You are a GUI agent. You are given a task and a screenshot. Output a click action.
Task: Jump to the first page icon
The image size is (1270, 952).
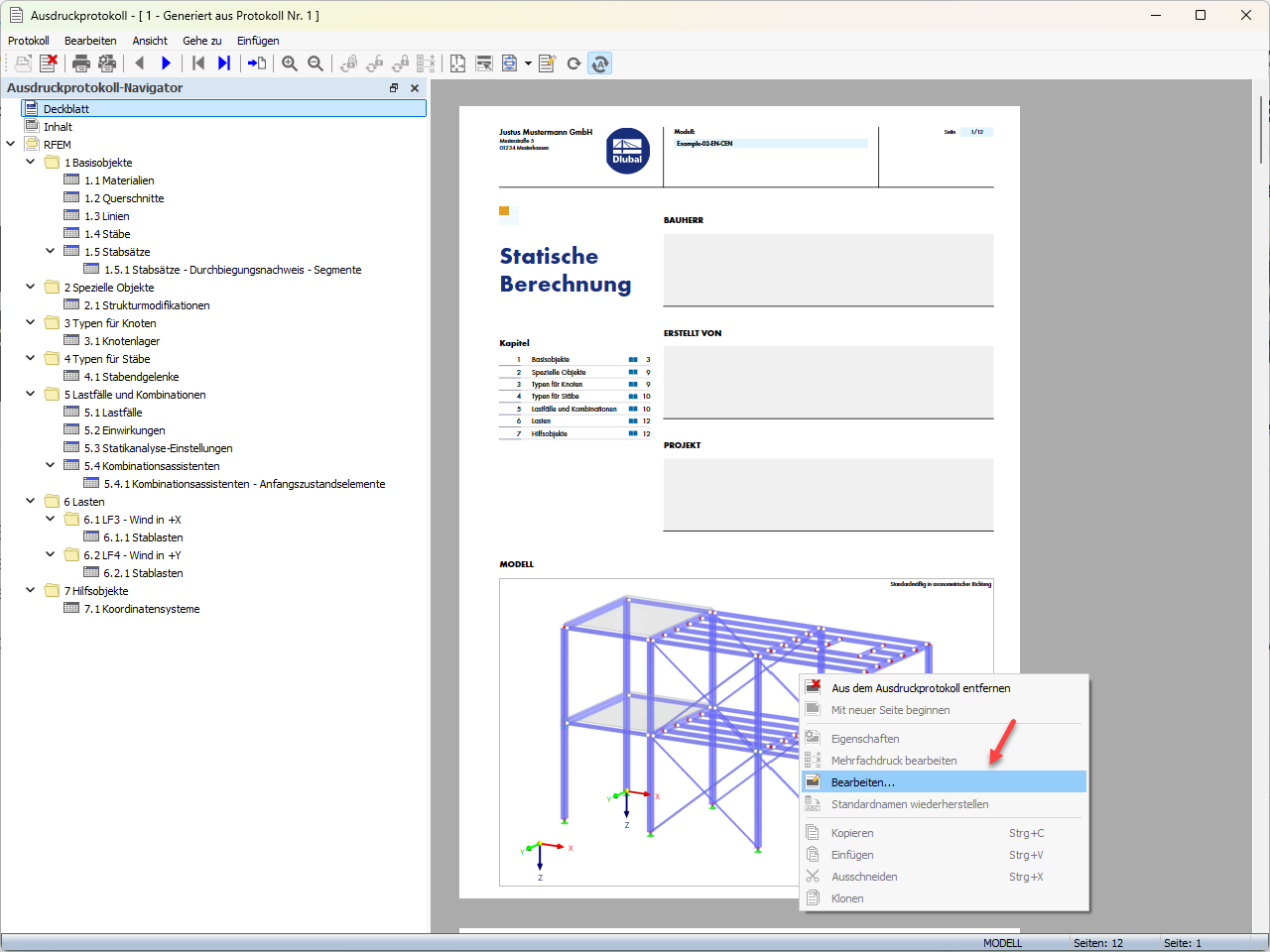pyautogui.click(x=198, y=63)
